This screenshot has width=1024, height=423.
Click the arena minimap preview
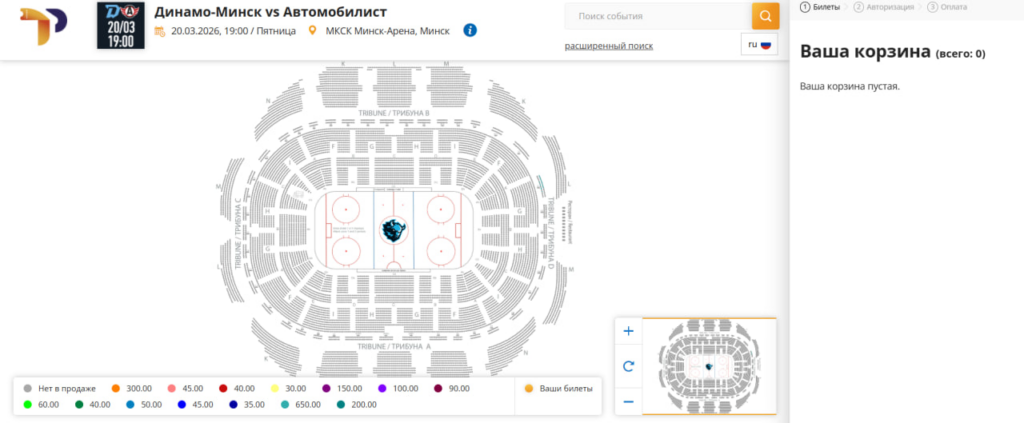click(x=708, y=366)
